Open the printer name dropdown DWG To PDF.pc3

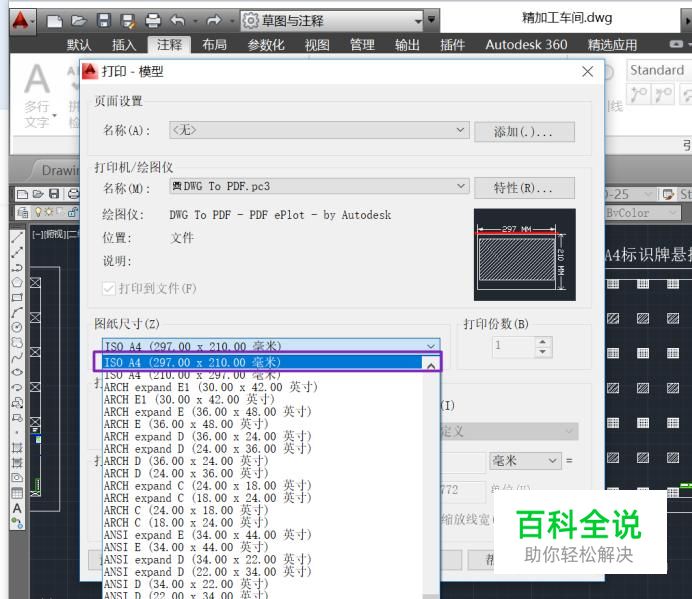click(x=319, y=186)
